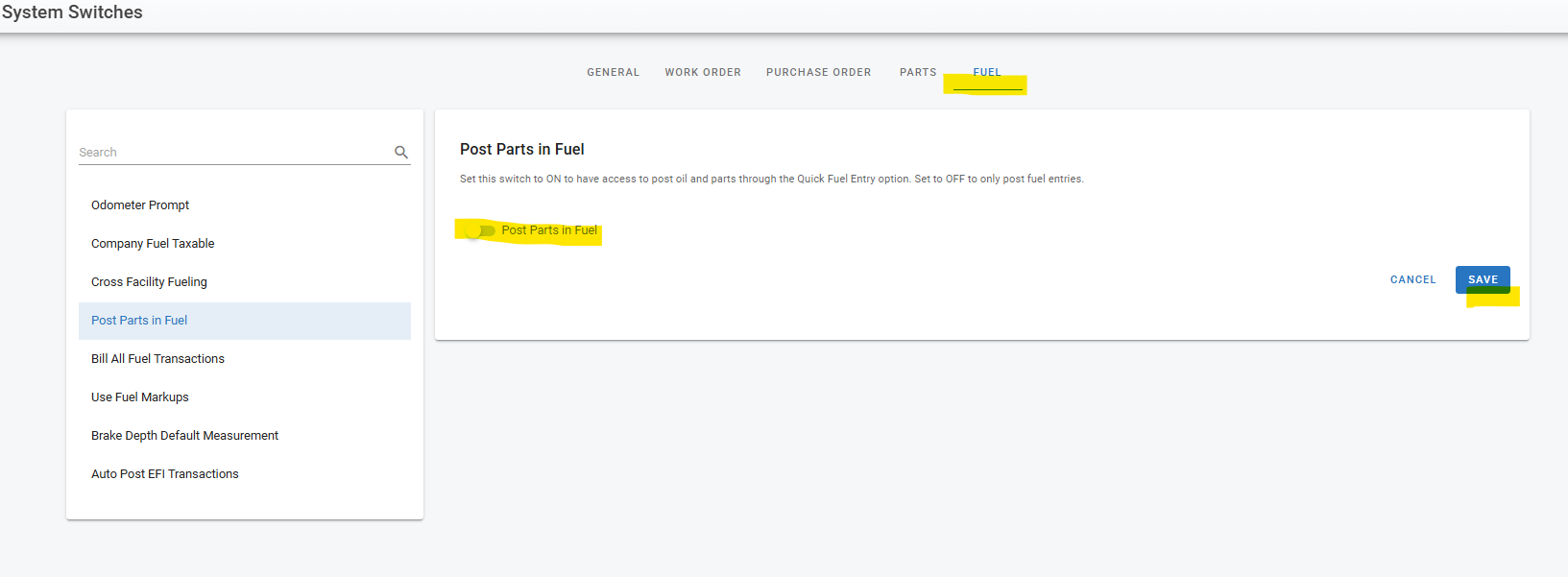This screenshot has height=577, width=1568.
Task: Select highlighted Post Parts in Fuel list item
Action: pos(139,321)
